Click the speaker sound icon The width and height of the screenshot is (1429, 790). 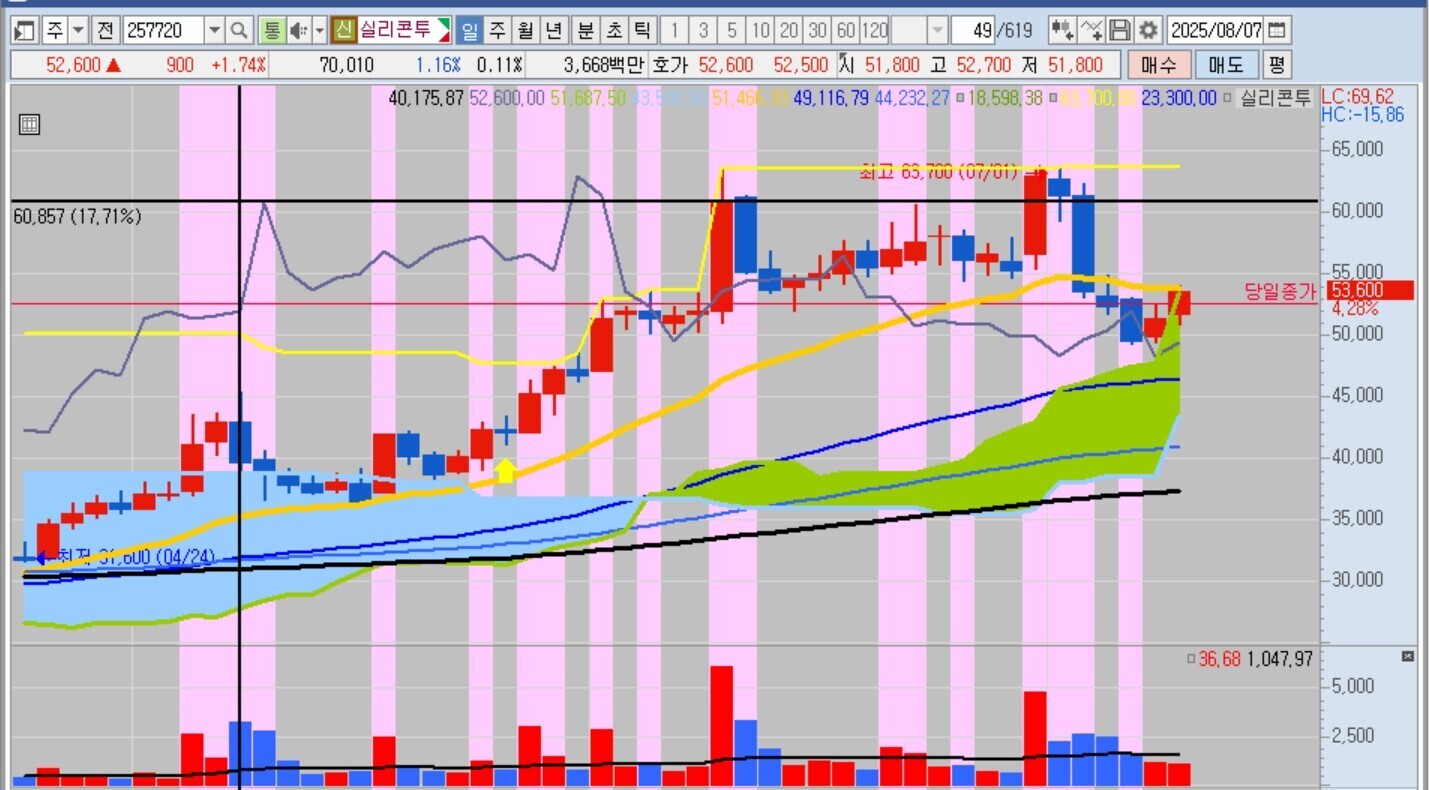click(298, 30)
